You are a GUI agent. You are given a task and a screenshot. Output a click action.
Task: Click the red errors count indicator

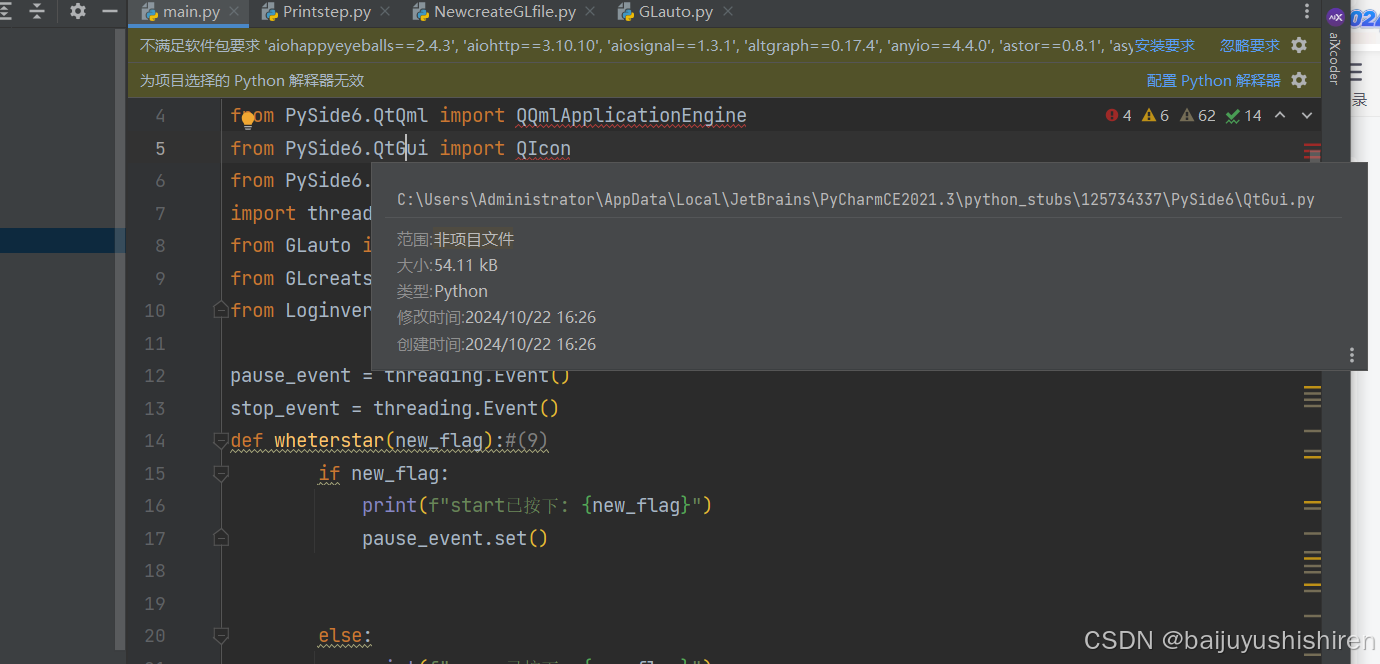[1118, 116]
